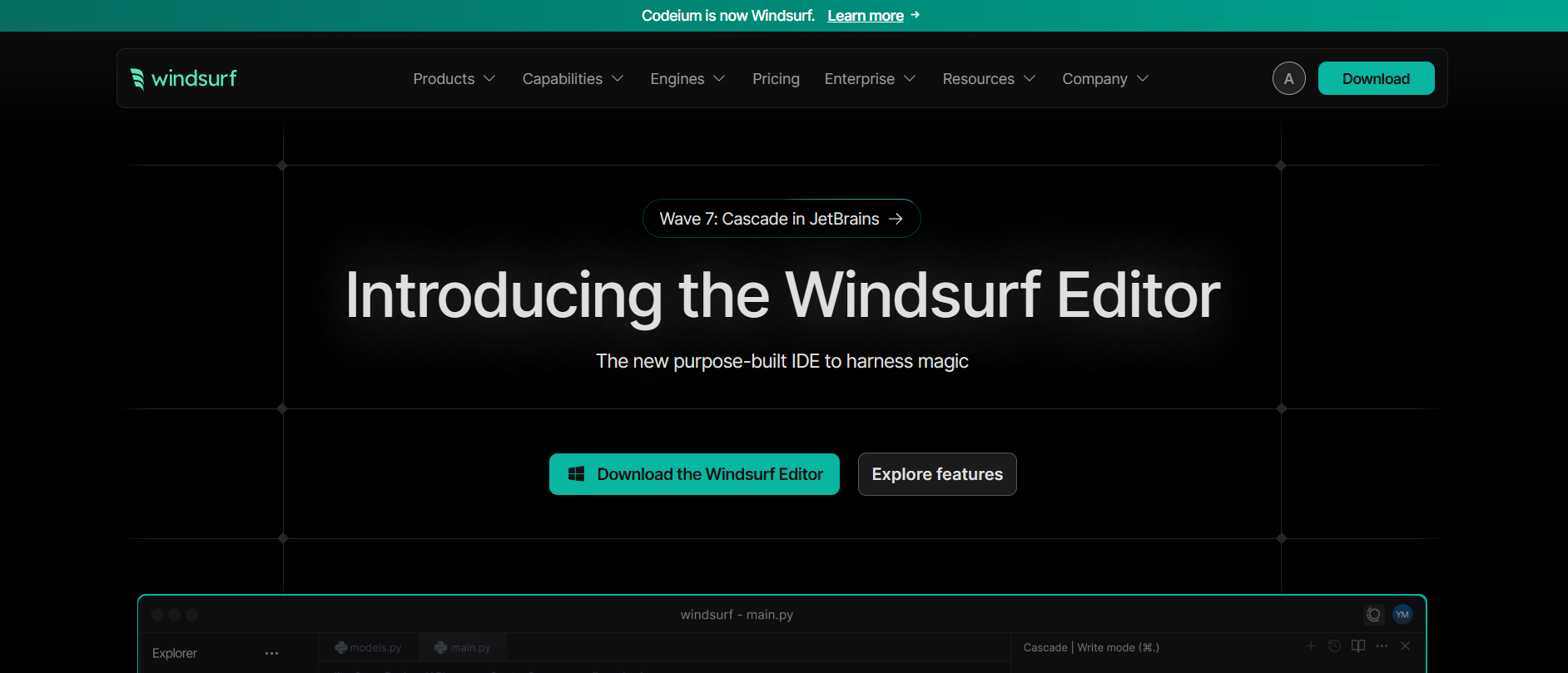Open the Enterprise menu
Image resolution: width=1568 pixels, height=673 pixels.
tap(870, 78)
